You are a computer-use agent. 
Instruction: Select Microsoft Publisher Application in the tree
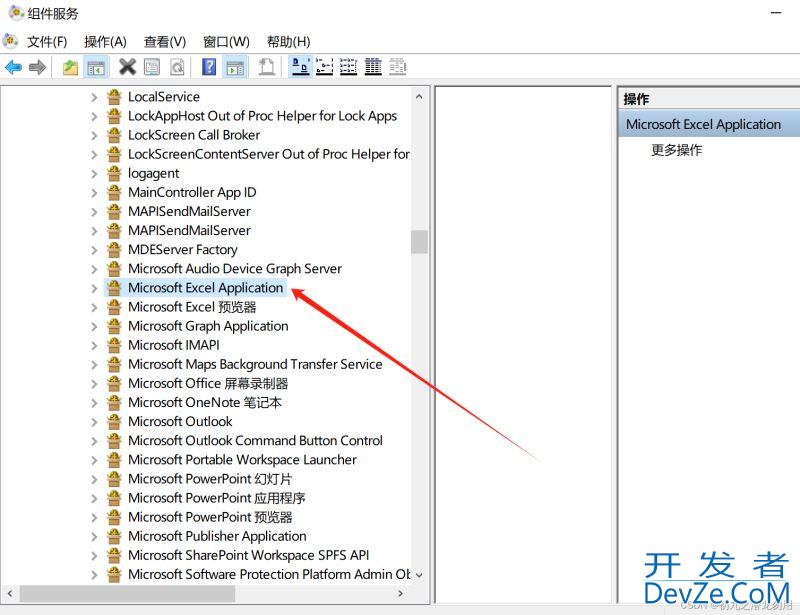pyautogui.click(x=217, y=536)
